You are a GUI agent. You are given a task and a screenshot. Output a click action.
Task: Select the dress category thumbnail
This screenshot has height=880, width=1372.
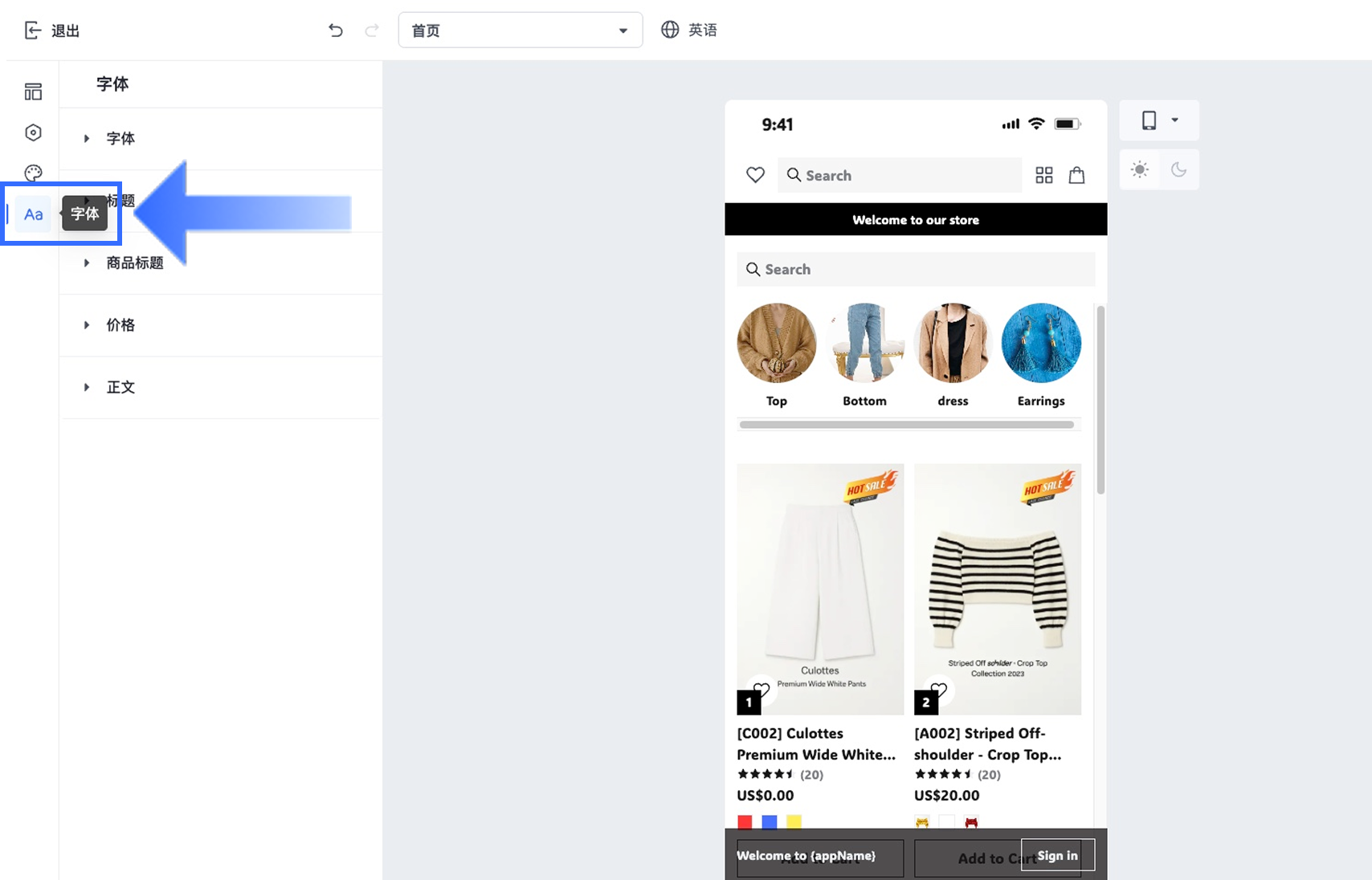pyautogui.click(x=953, y=343)
